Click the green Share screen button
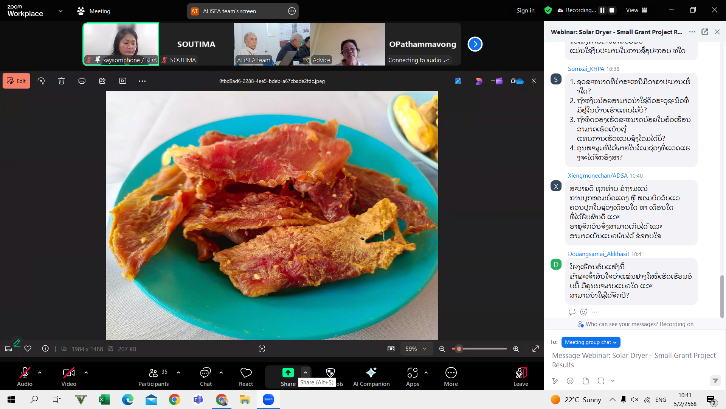The image size is (726, 409). pyautogui.click(x=288, y=372)
